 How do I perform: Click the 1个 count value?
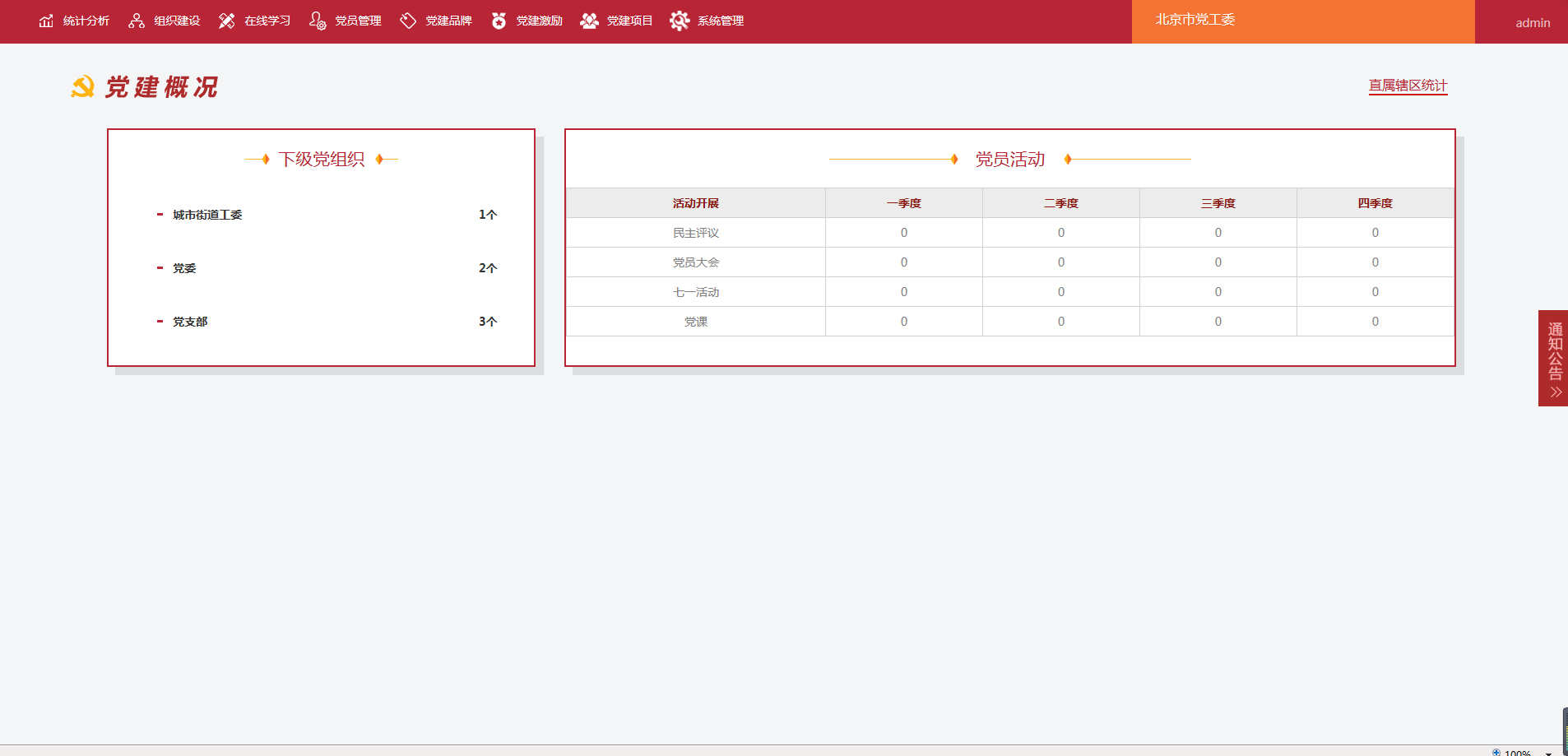488,215
